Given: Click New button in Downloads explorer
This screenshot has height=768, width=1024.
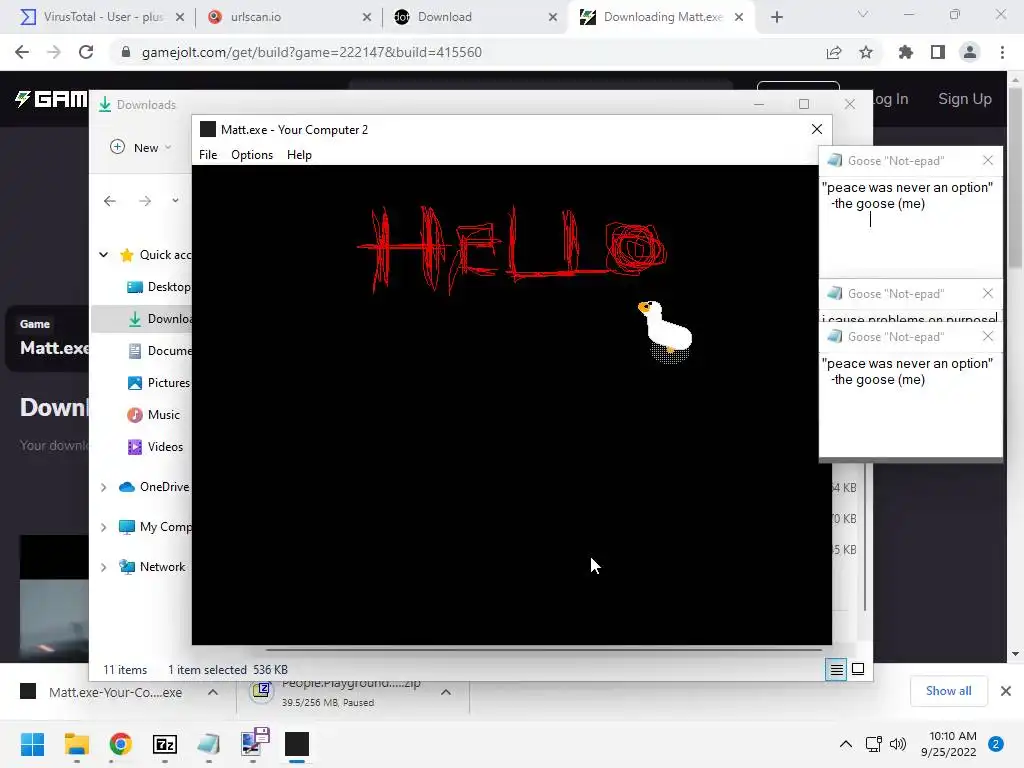Looking at the screenshot, I should coord(140,148).
